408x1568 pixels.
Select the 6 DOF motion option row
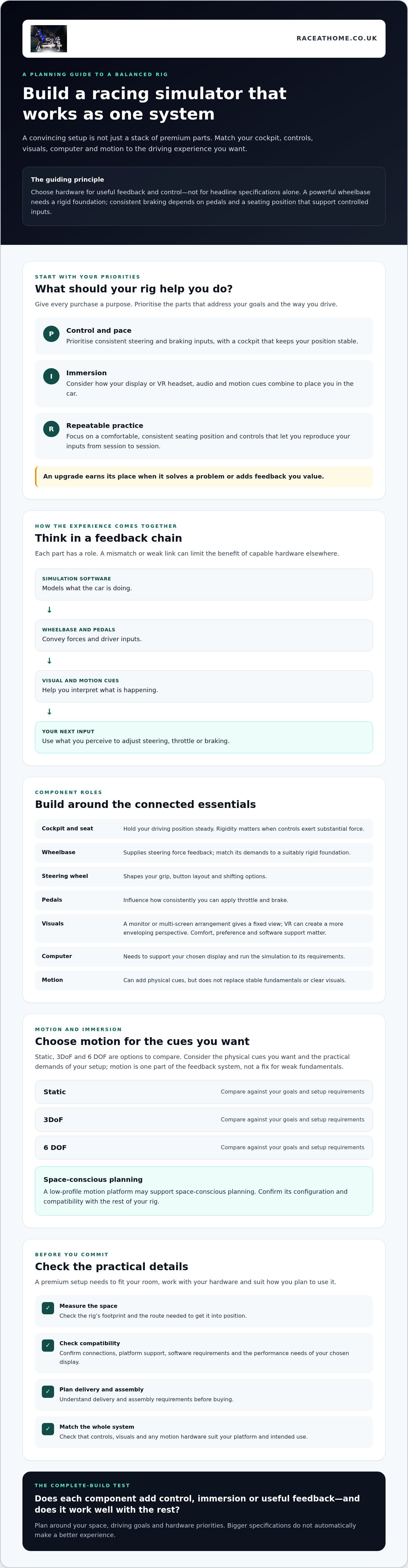[204, 1148]
